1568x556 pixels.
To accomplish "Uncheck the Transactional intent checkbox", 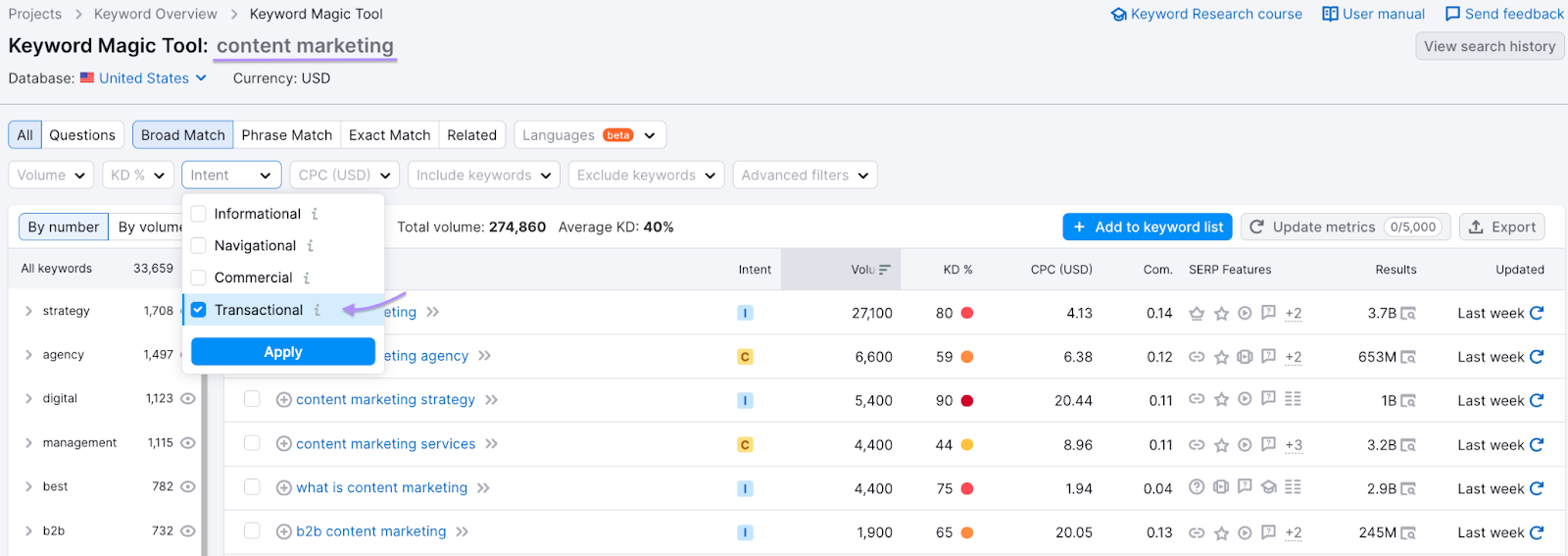I will click(x=199, y=310).
